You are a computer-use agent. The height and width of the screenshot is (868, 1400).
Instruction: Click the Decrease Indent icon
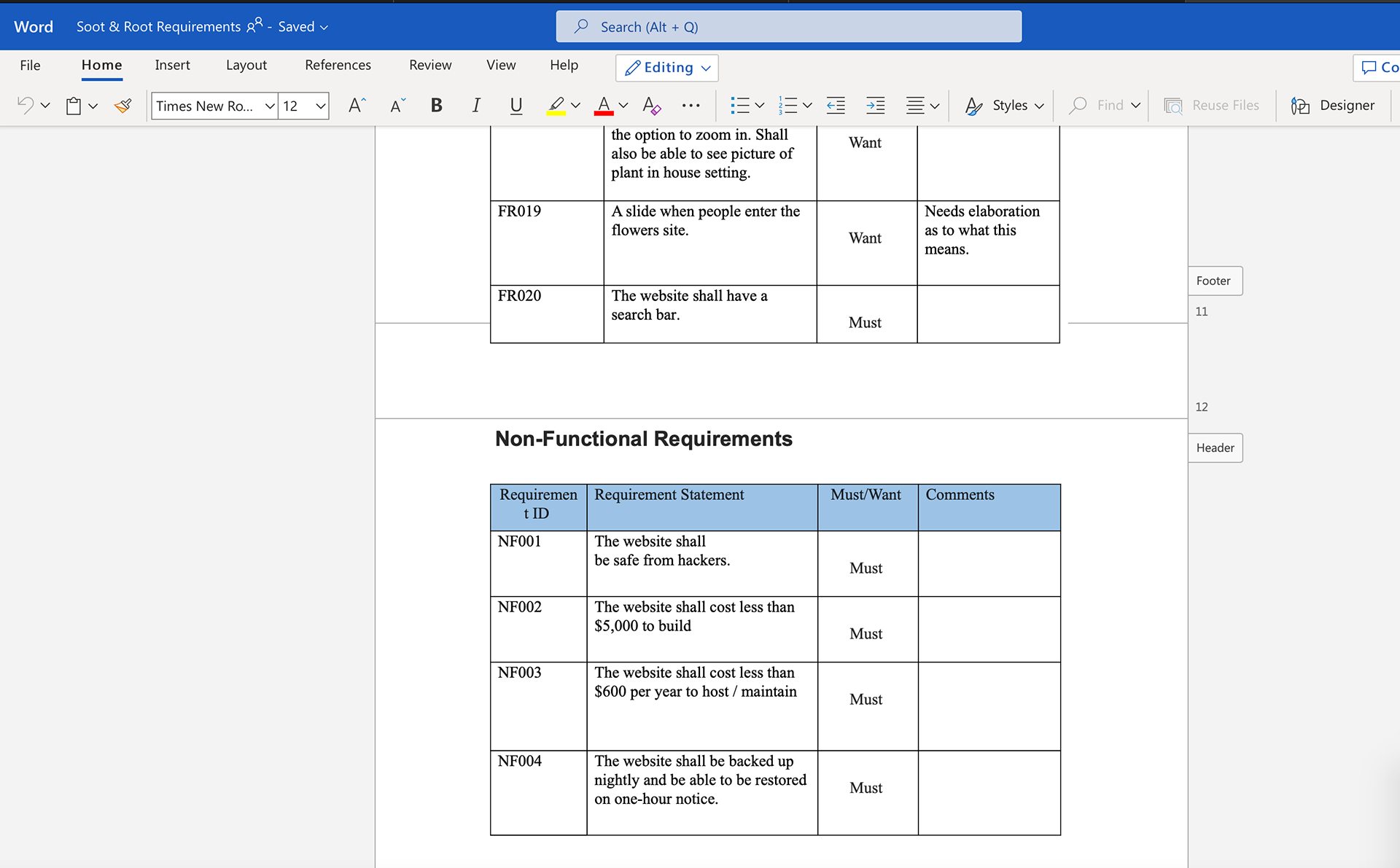836,106
